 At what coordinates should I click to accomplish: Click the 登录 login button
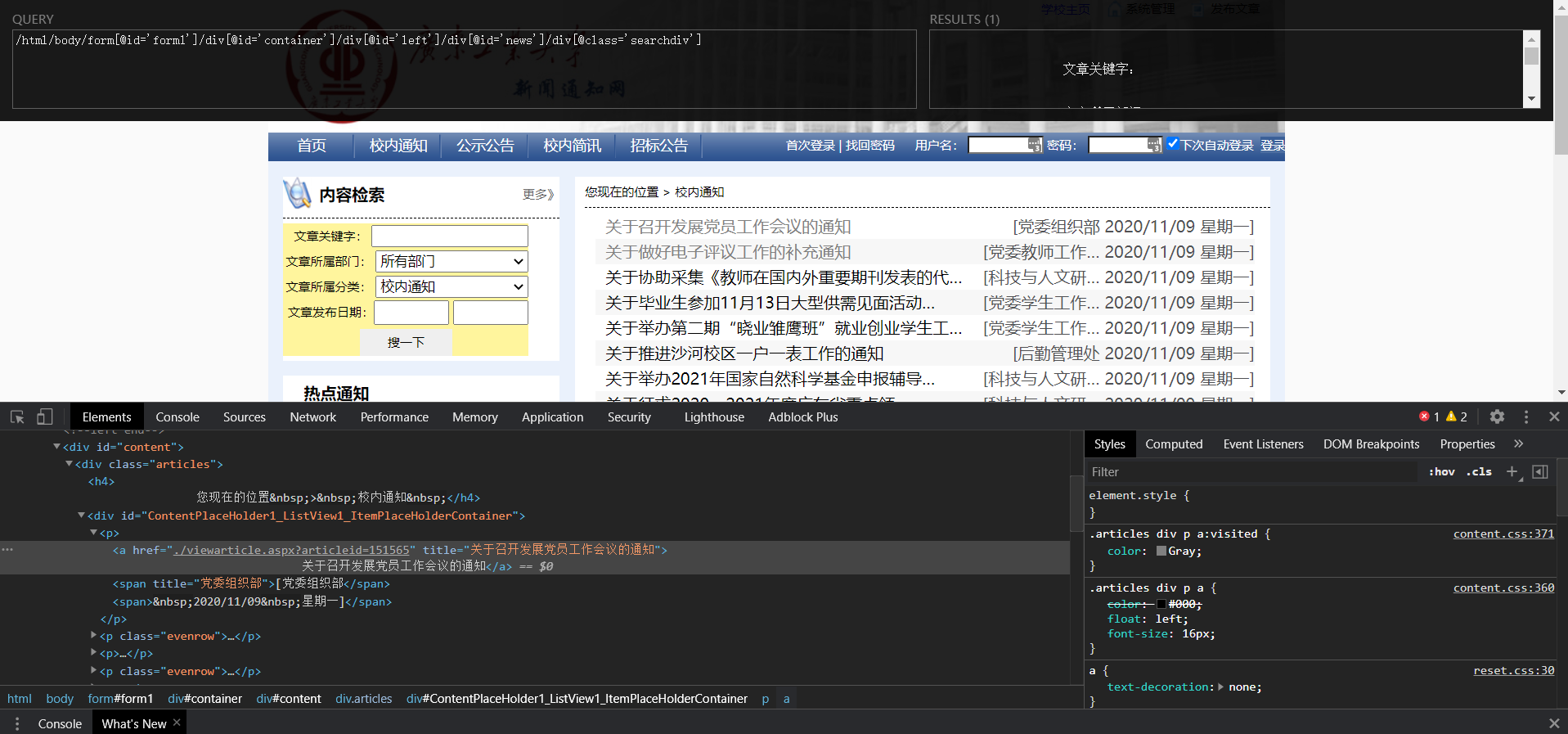[x=1273, y=145]
